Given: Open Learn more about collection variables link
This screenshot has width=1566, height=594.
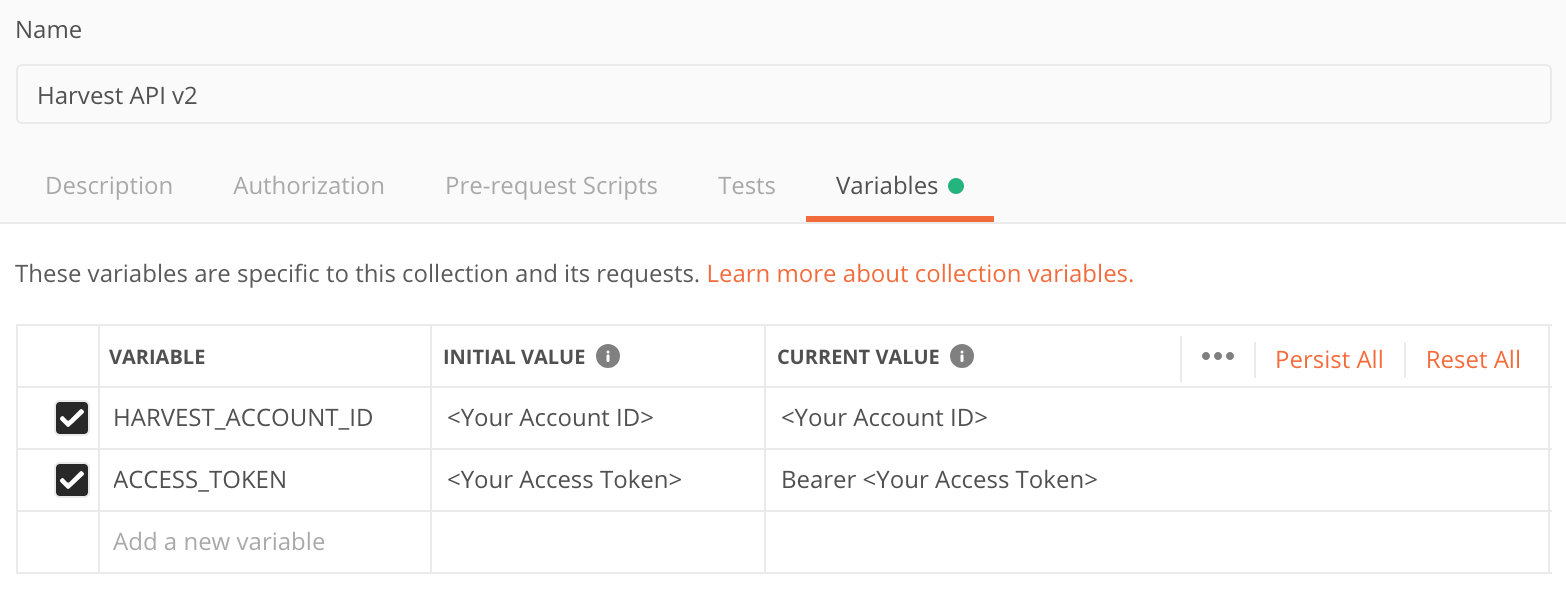Looking at the screenshot, I should (920, 274).
